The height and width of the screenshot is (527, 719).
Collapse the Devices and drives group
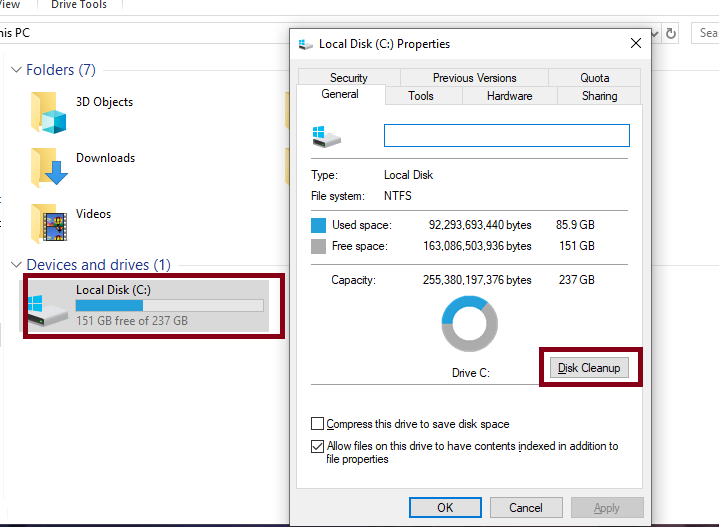click(x=16, y=265)
